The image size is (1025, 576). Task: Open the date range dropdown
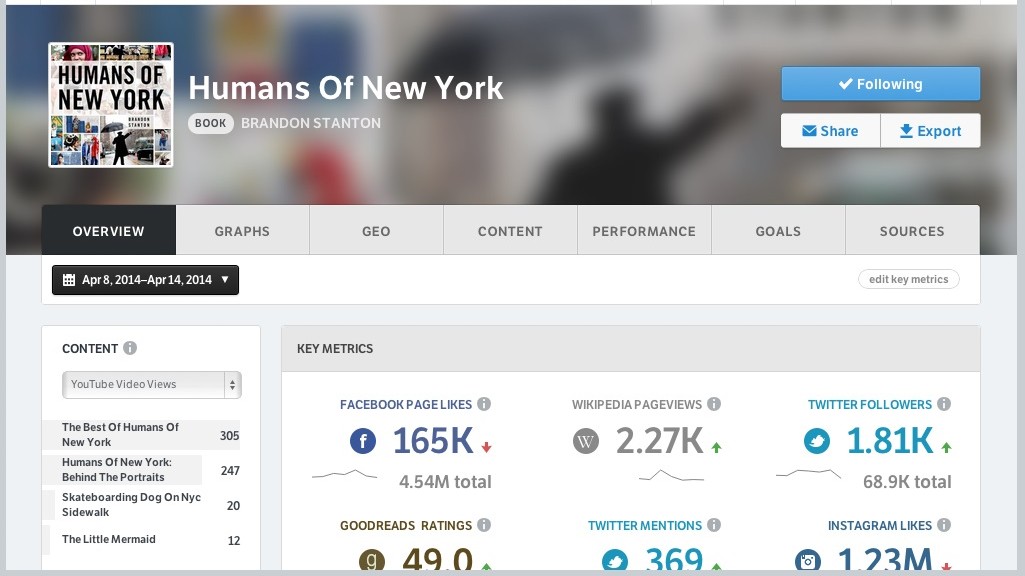(x=145, y=280)
